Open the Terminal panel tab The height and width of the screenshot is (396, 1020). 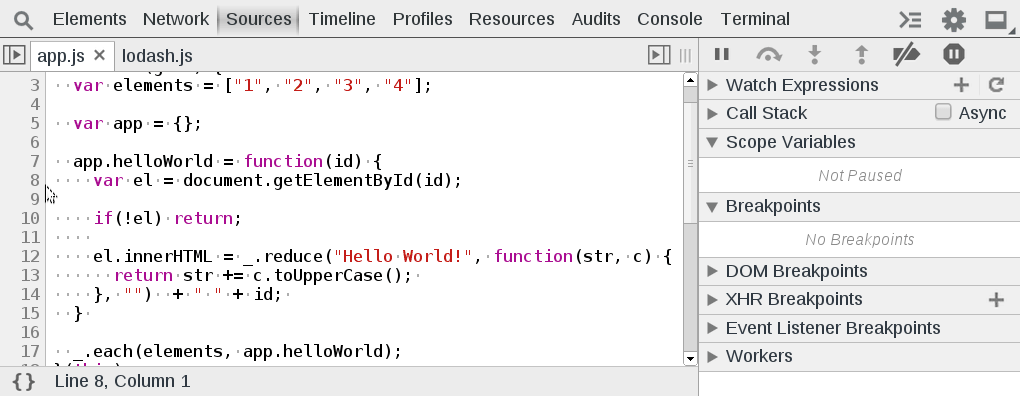point(755,20)
